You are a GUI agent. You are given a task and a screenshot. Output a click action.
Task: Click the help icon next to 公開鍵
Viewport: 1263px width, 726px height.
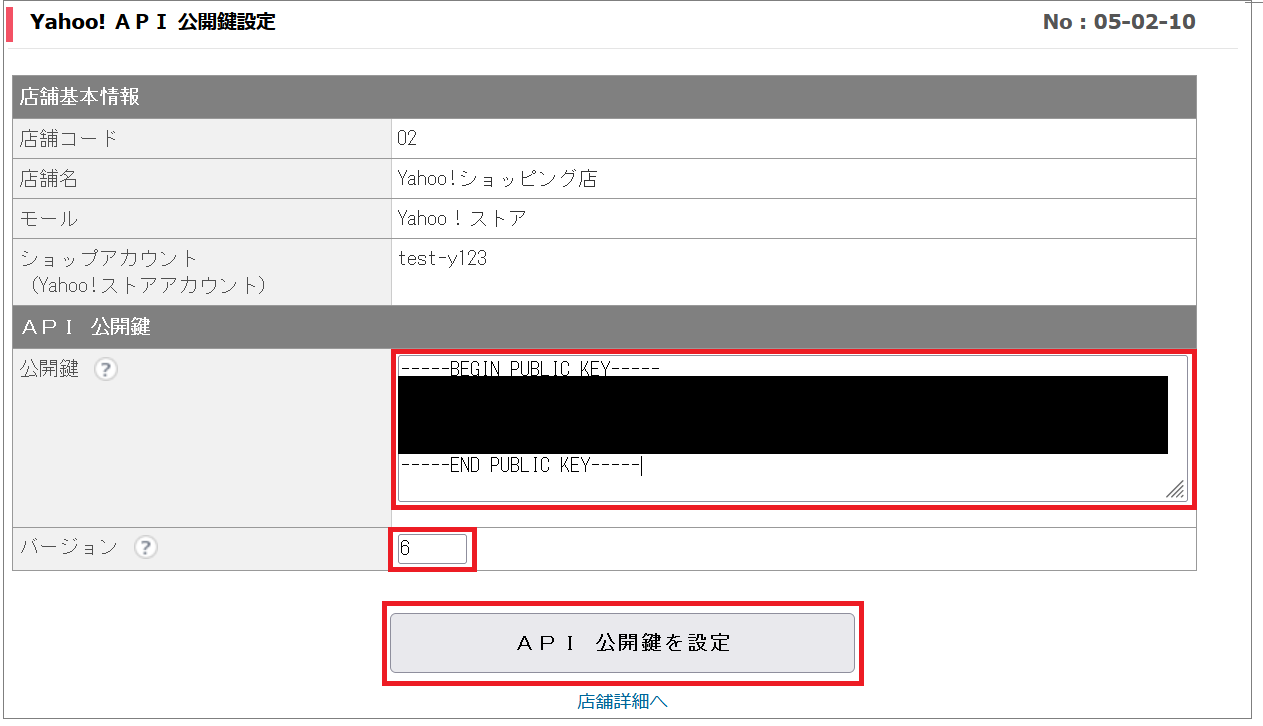[106, 369]
